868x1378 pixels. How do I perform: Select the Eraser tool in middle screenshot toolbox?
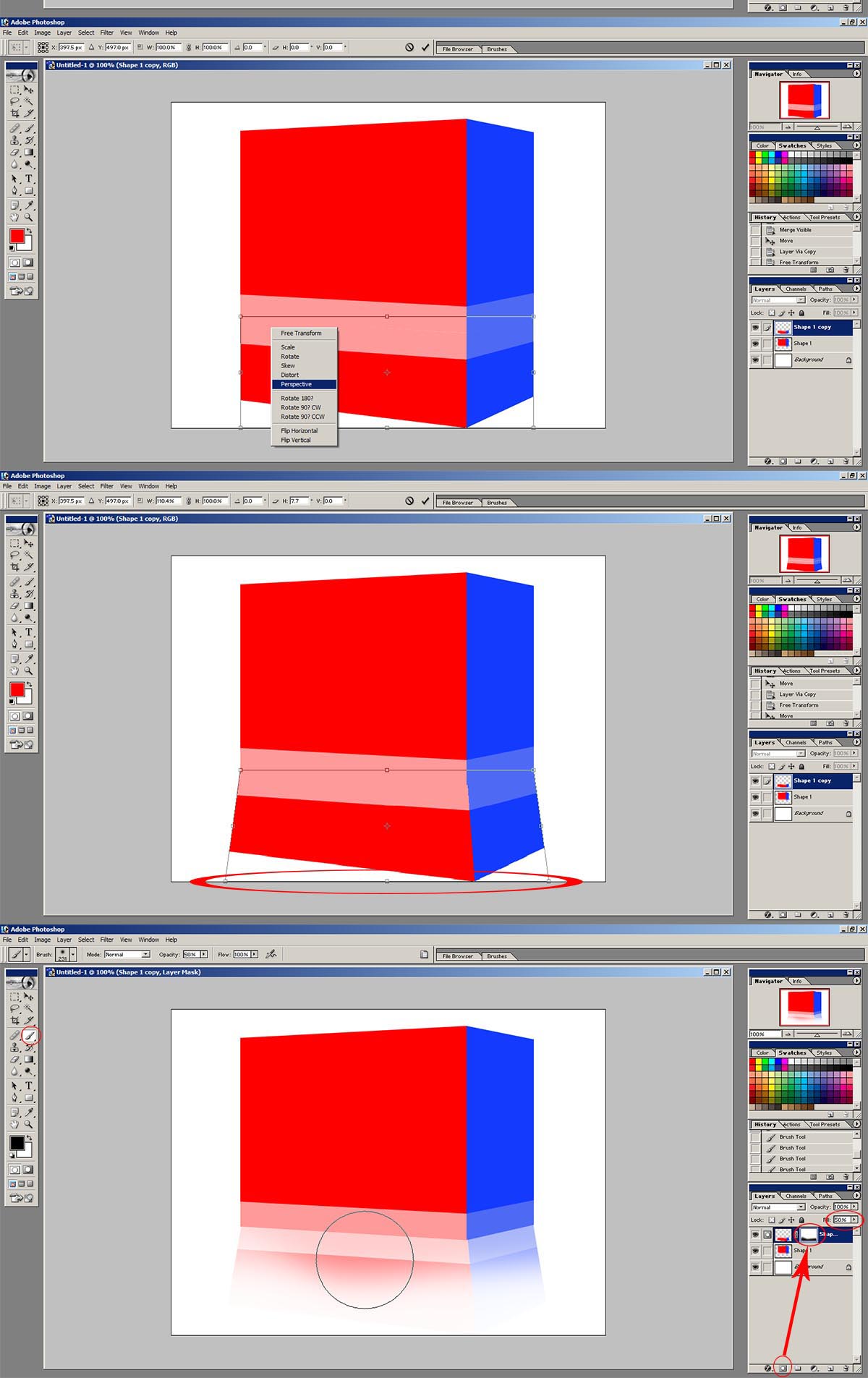point(14,606)
